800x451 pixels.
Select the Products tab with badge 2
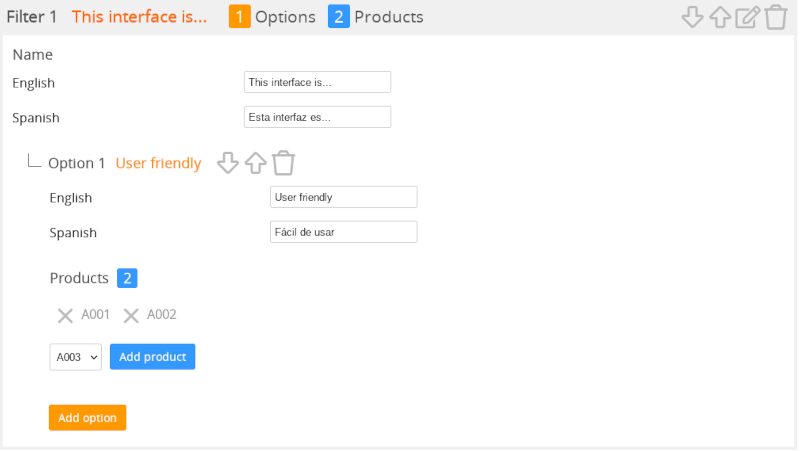pyautogui.click(x=376, y=17)
